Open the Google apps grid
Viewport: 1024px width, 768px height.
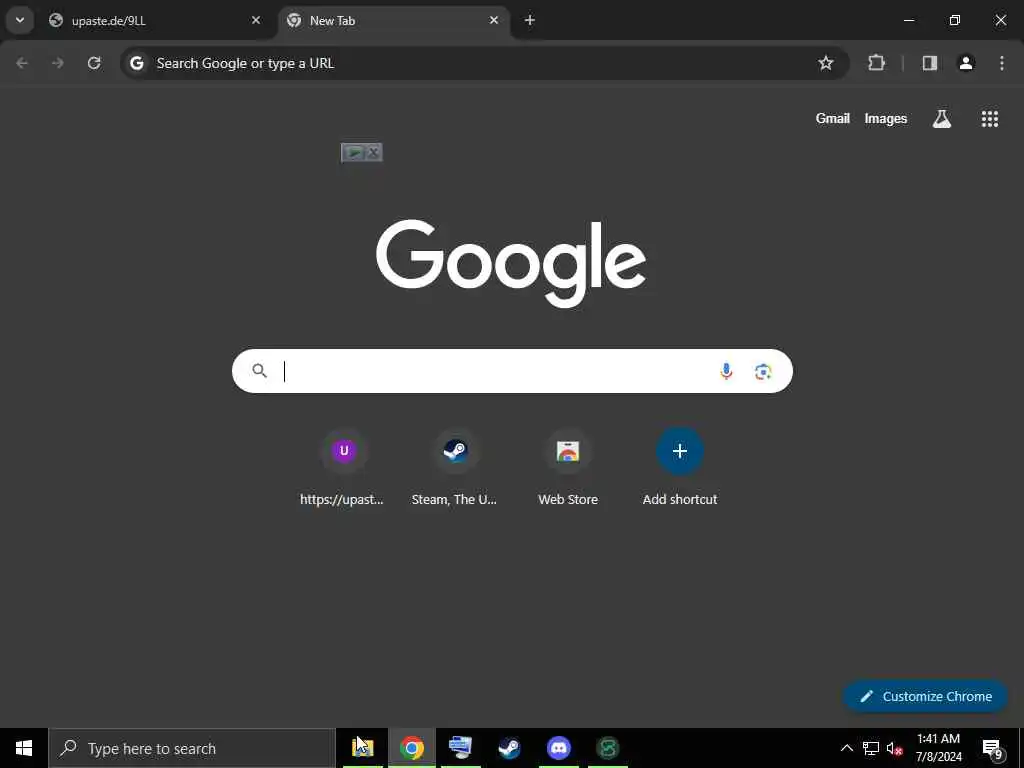point(989,118)
